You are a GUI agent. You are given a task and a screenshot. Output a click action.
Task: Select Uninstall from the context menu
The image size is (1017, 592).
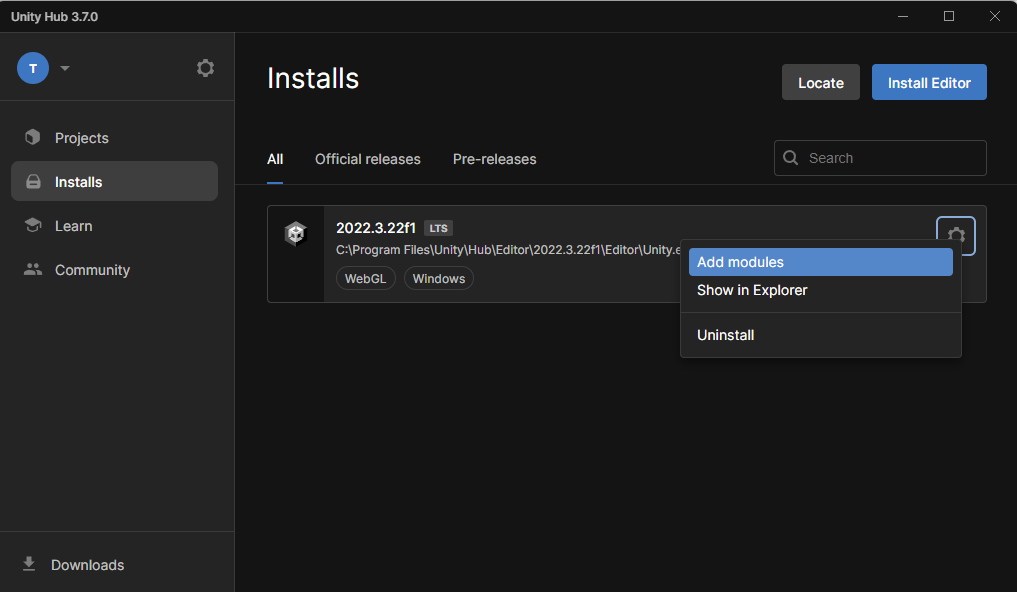(725, 335)
